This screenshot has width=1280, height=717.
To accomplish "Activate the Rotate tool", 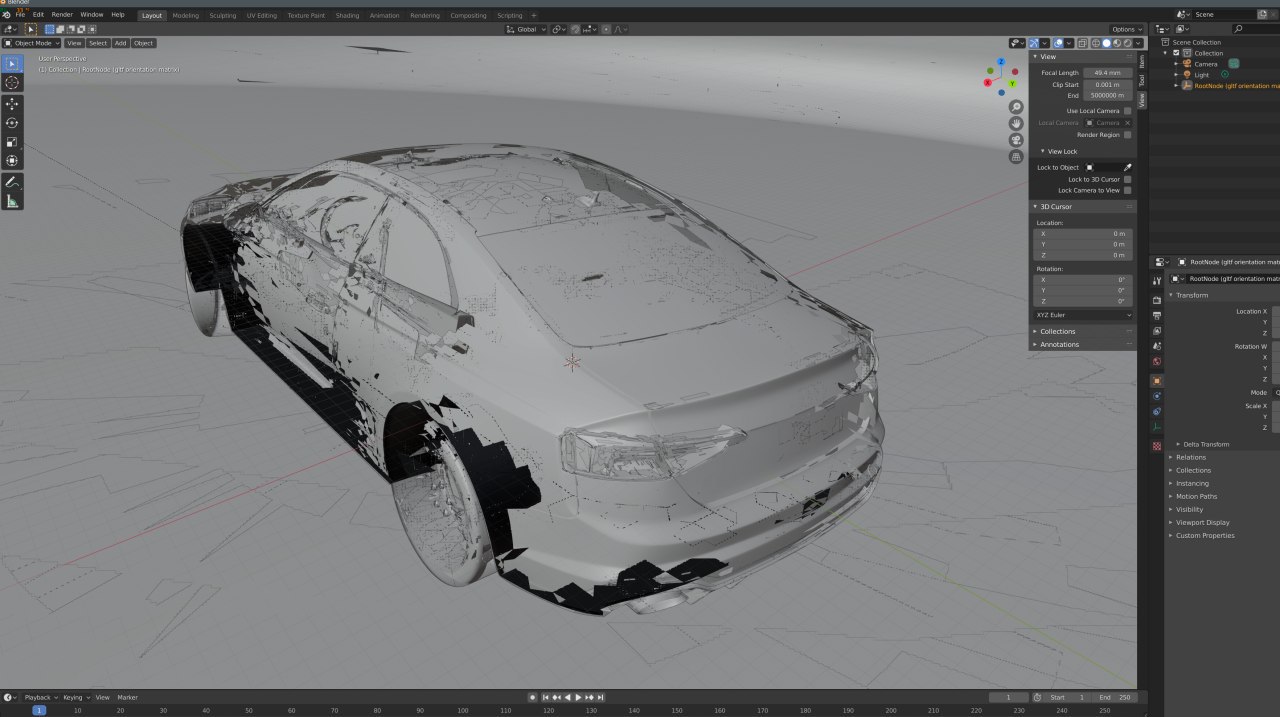I will 12,123.
